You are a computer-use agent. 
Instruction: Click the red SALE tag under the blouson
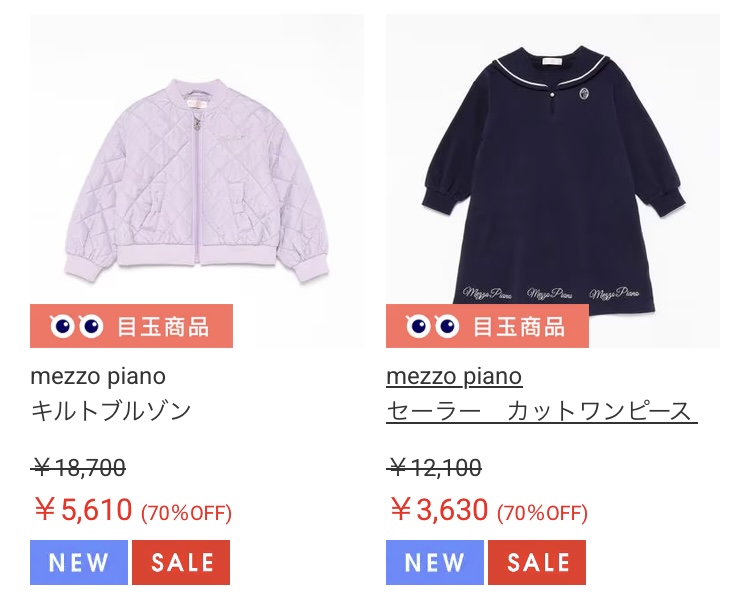click(x=181, y=562)
